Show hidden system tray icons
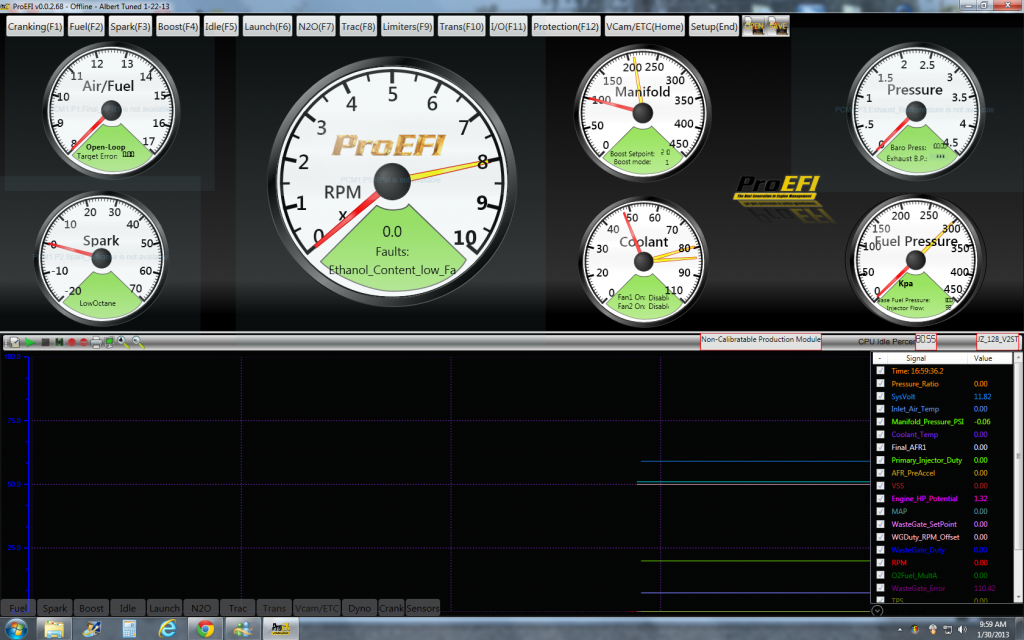Viewport: 1024px width, 640px height. click(900, 630)
